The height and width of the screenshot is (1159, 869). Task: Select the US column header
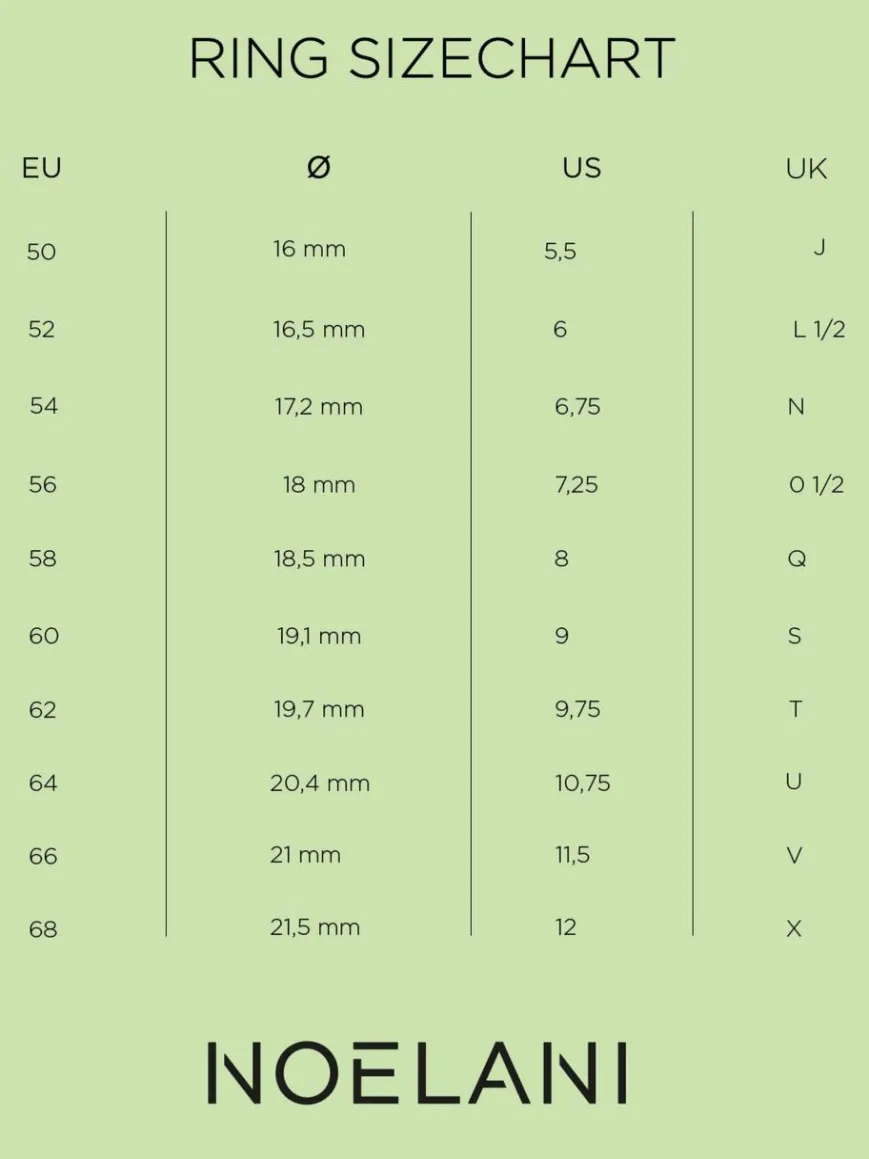coord(582,168)
